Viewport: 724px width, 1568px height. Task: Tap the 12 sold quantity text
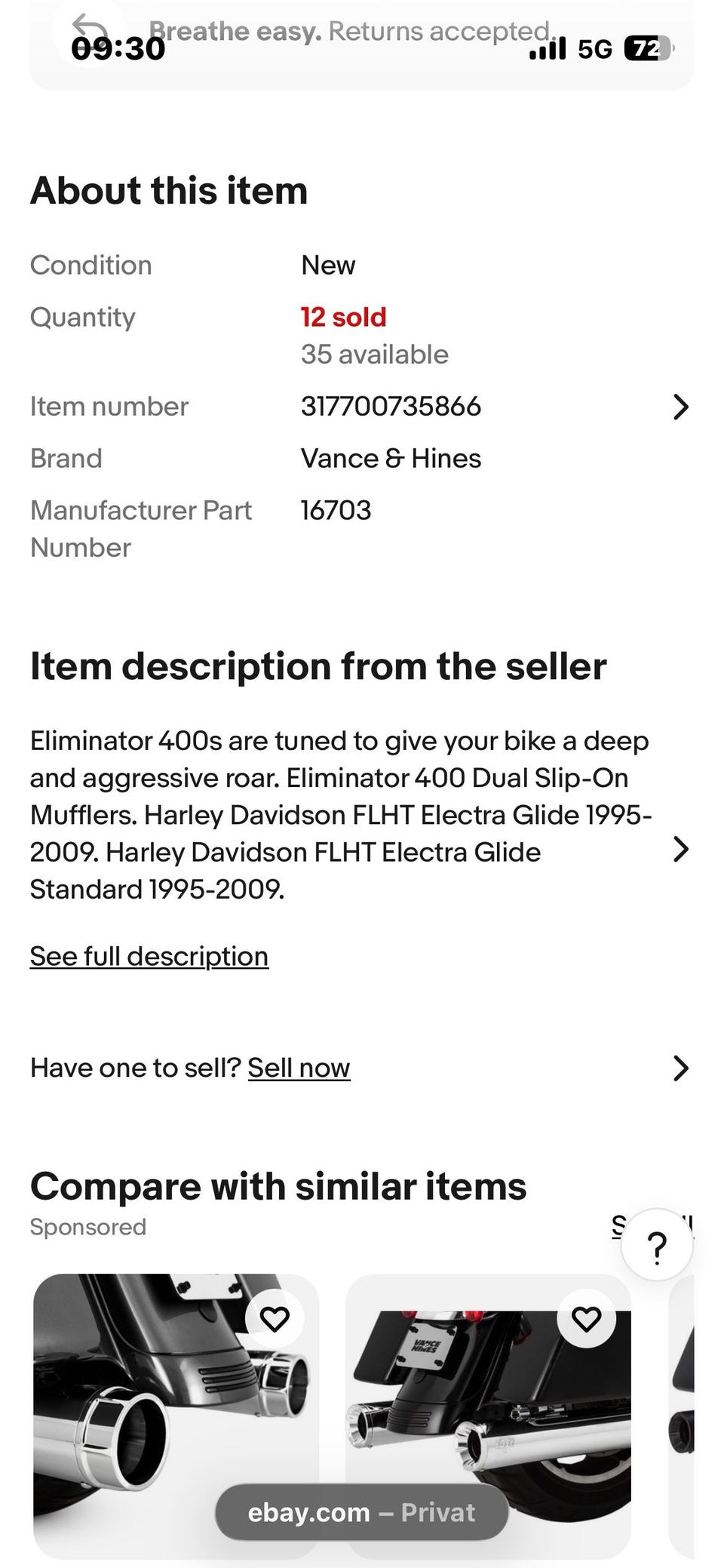[343, 317]
